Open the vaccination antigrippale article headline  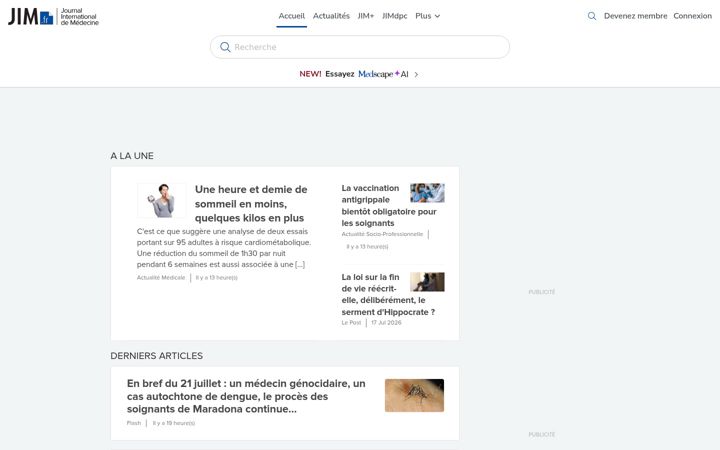click(x=389, y=206)
